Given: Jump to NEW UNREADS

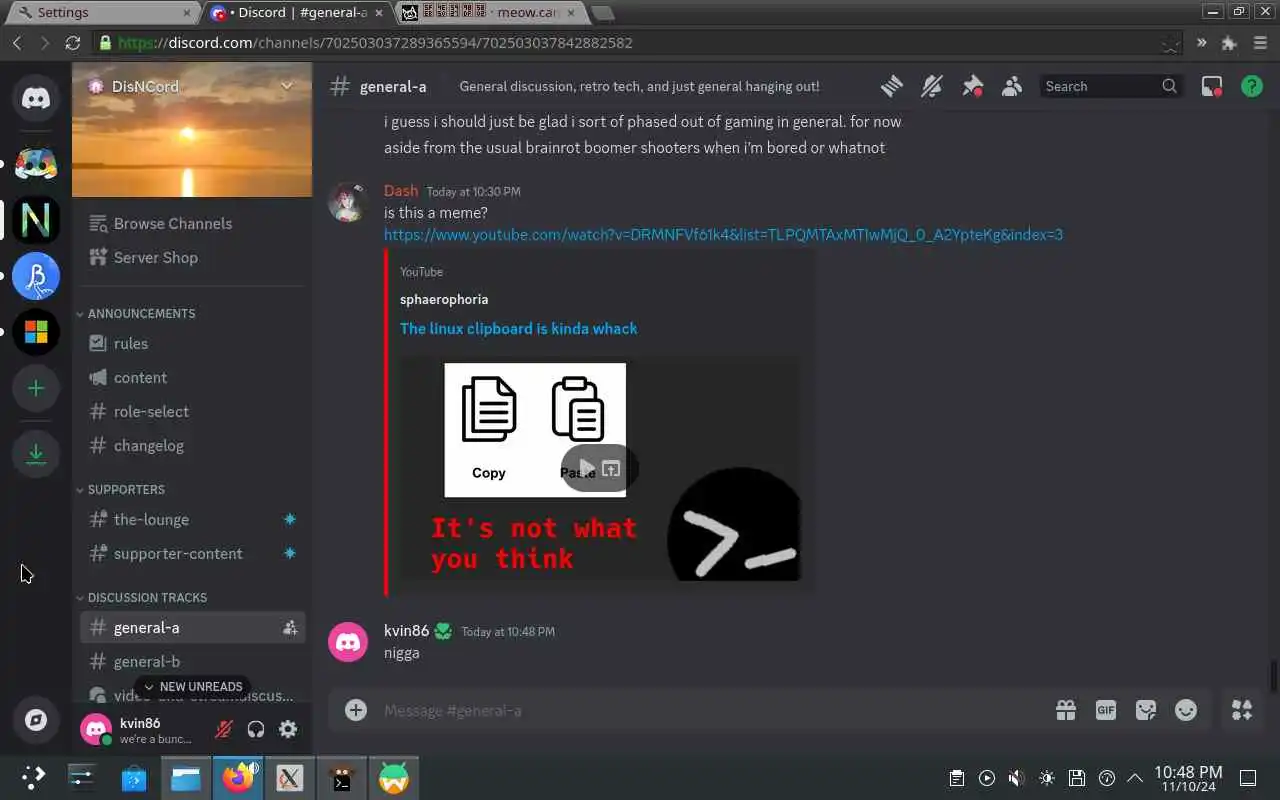Looking at the screenshot, I should pos(192,687).
